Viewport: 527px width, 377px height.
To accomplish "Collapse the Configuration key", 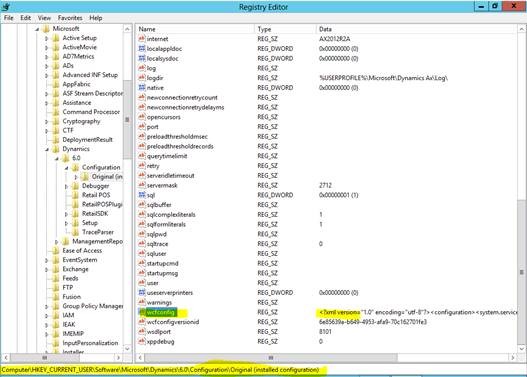I will click(x=66, y=168).
